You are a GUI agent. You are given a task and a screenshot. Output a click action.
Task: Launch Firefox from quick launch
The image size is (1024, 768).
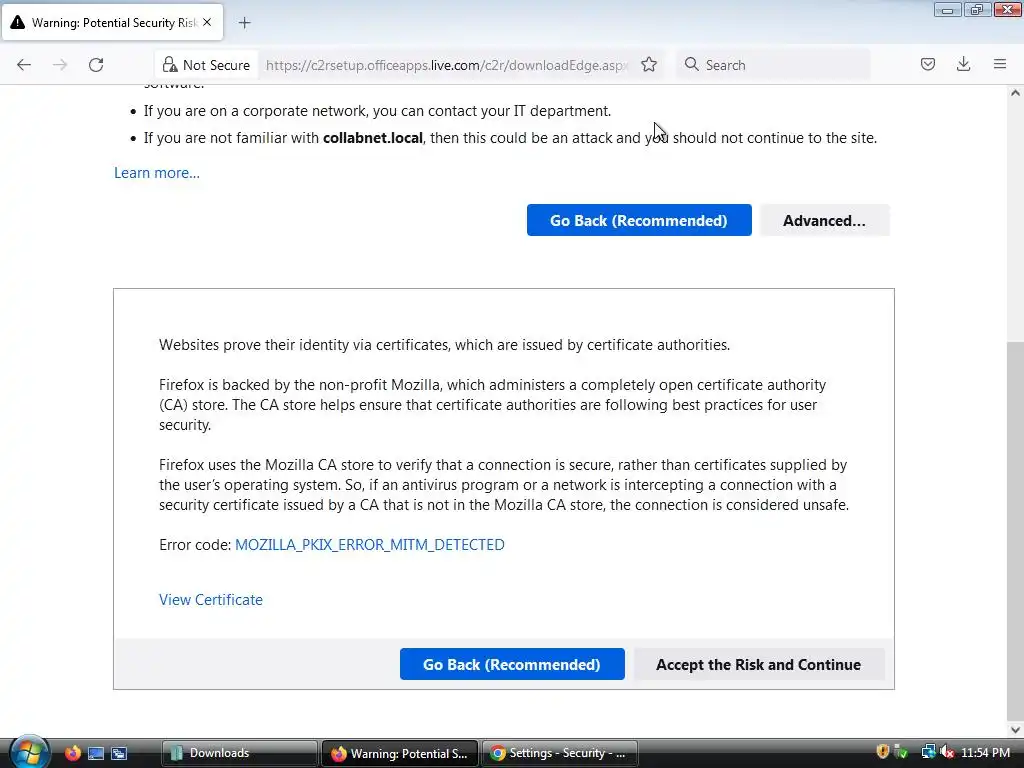click(x=72, y=753)
